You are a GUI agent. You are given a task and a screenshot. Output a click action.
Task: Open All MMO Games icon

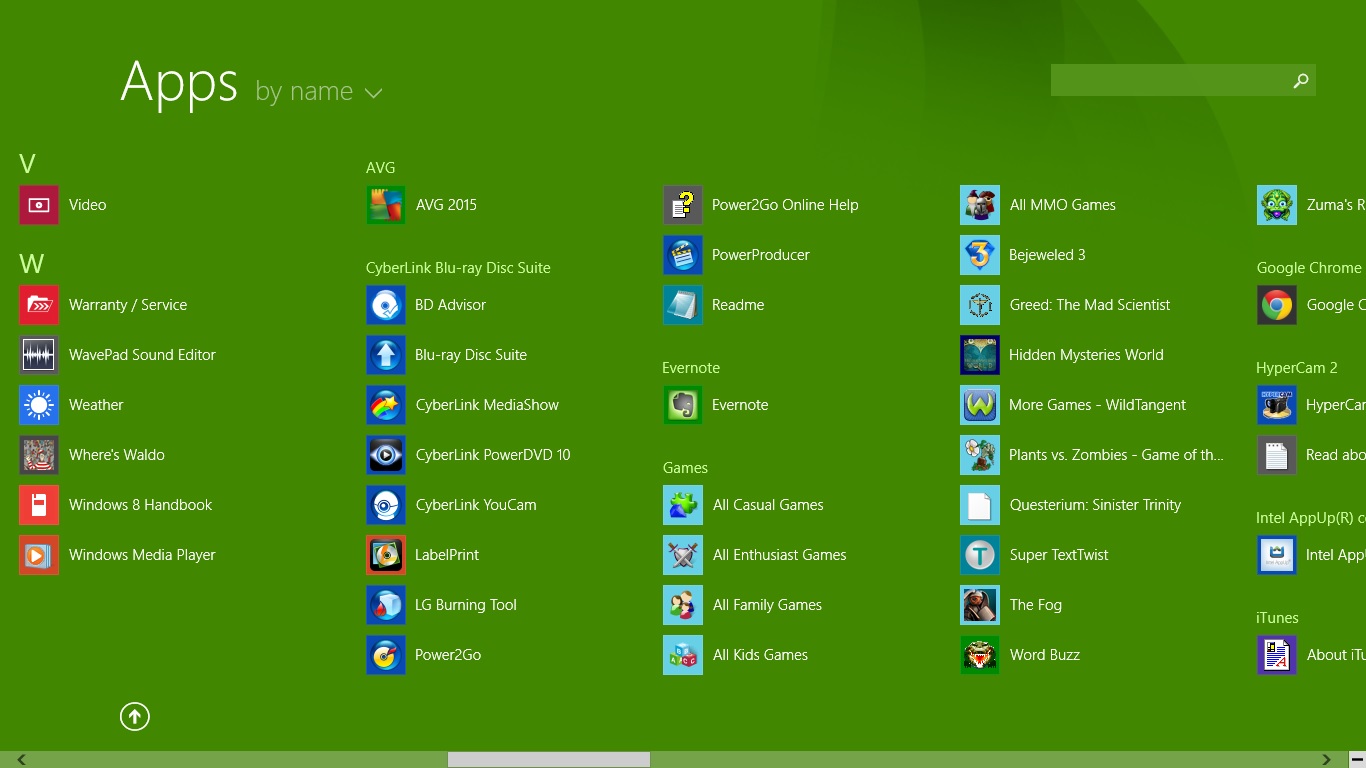pyautogui.click(x=980, y=205)
